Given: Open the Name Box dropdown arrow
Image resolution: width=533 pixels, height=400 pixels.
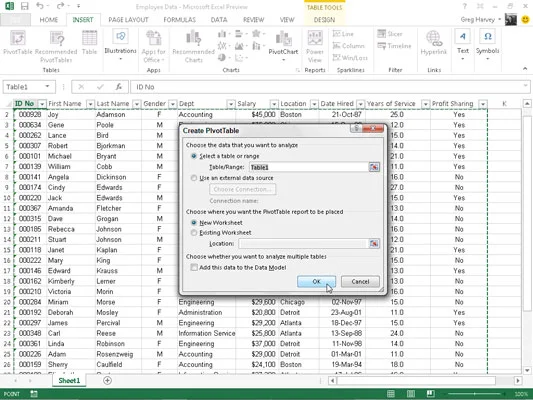Looking at the screenshot, I should click(x=47, y=87).
